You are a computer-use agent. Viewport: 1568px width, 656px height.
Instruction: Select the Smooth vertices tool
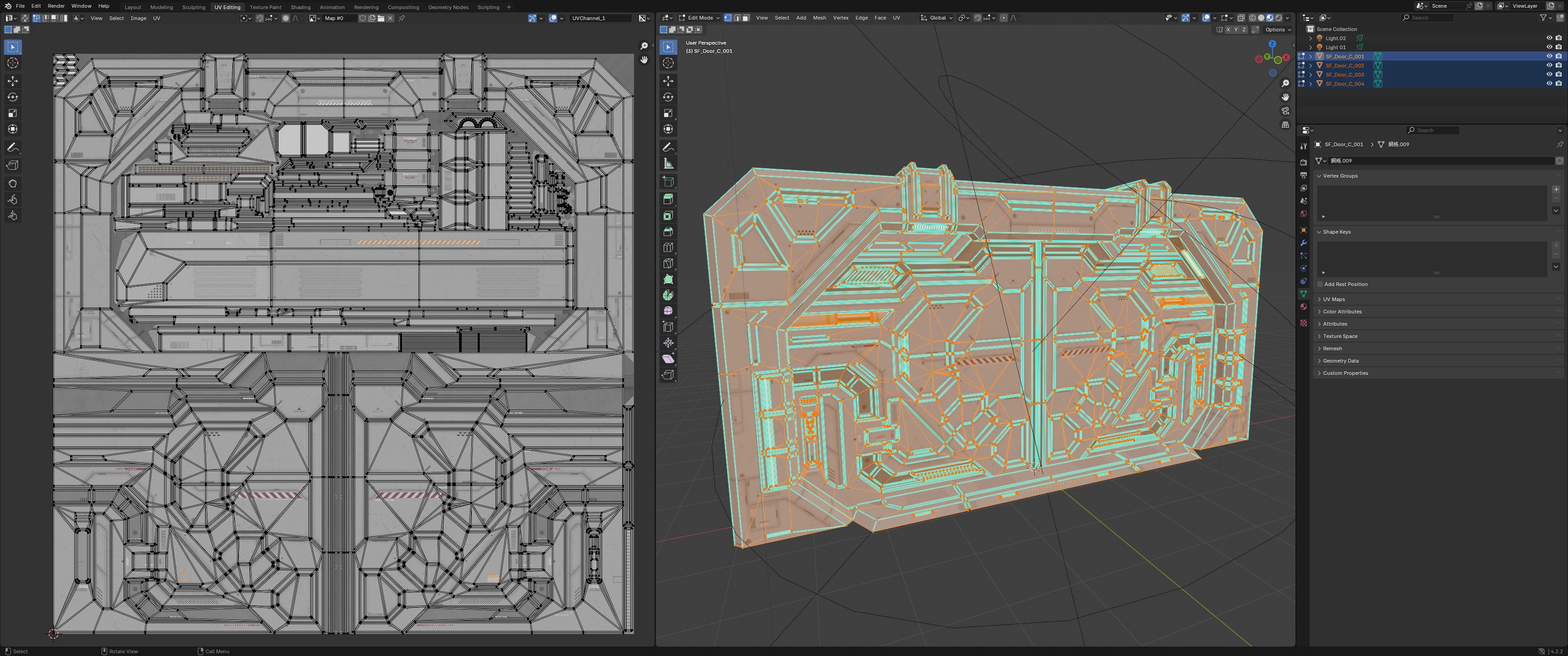coord(668,311)
